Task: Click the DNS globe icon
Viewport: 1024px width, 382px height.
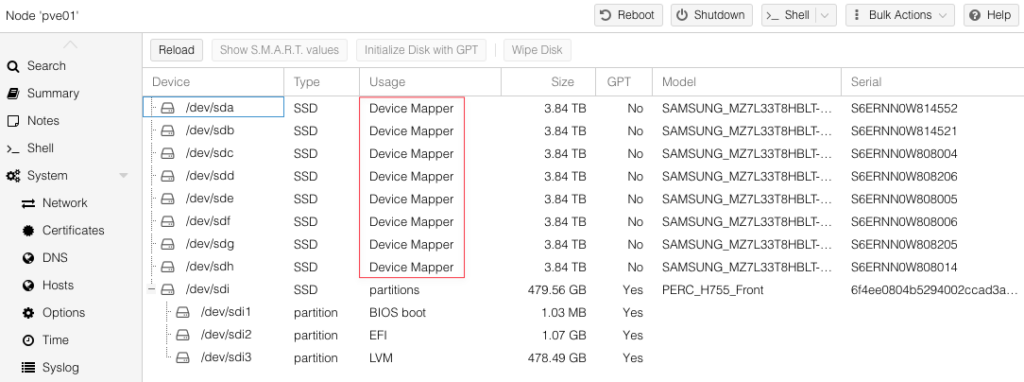Action: click(28, 259)
